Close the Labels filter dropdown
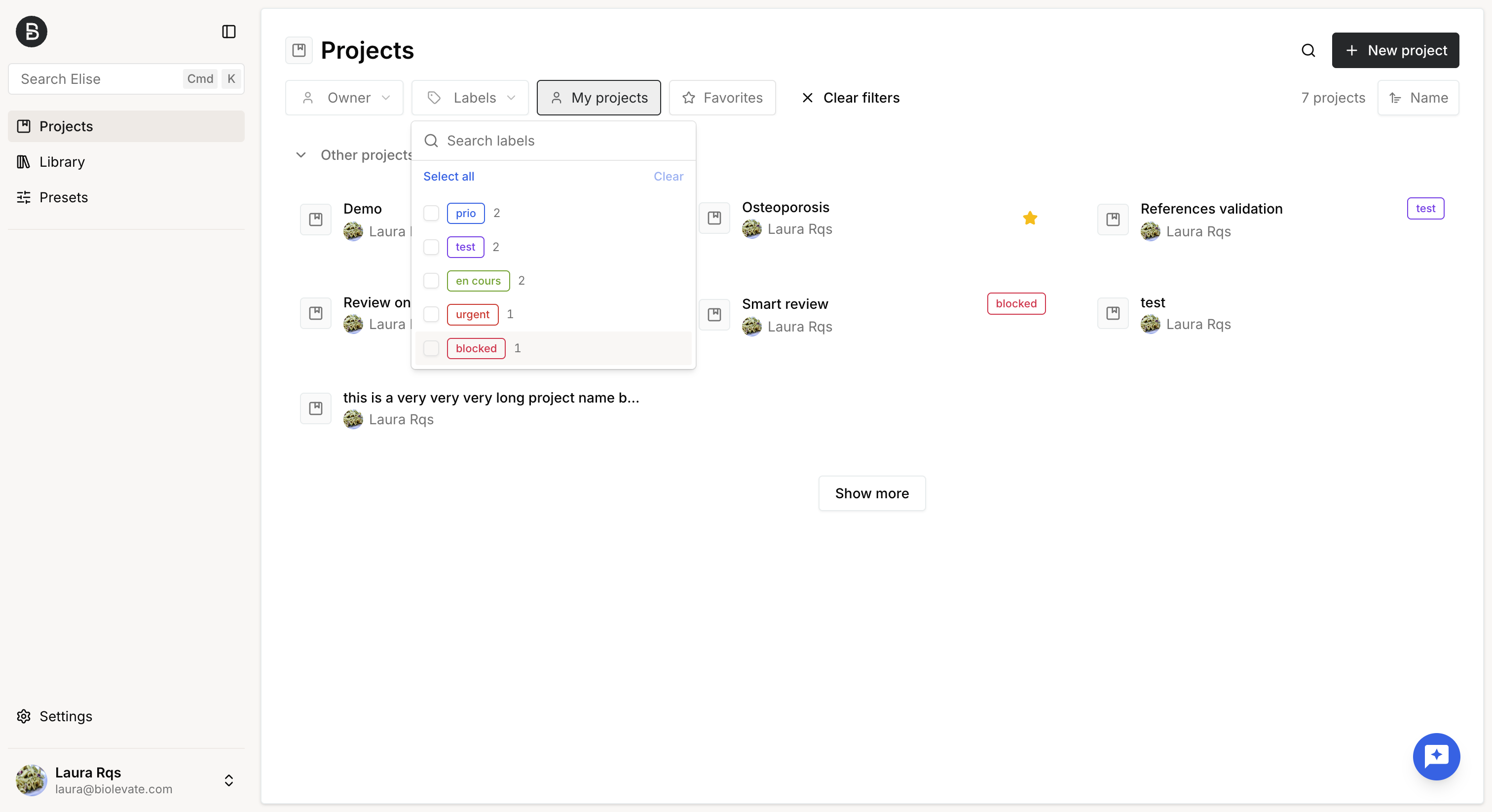Viewport: 1492px width, 812px height. pyautogui.click(x=470, y=98)
